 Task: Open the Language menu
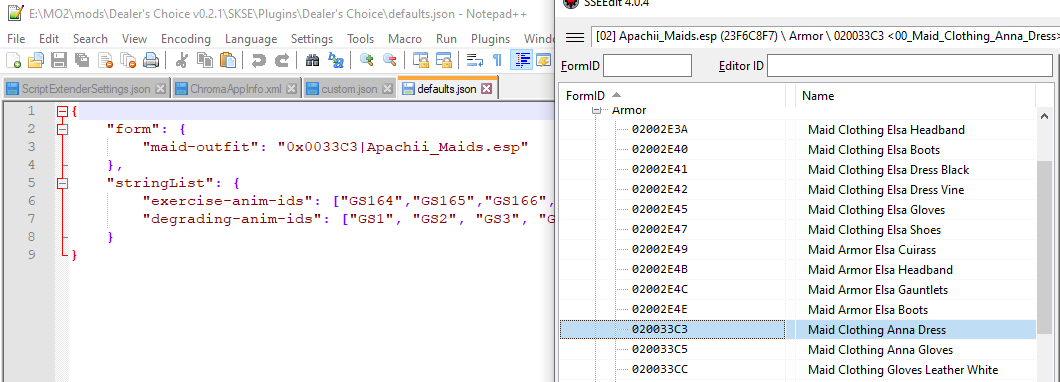tap(251, 39)
